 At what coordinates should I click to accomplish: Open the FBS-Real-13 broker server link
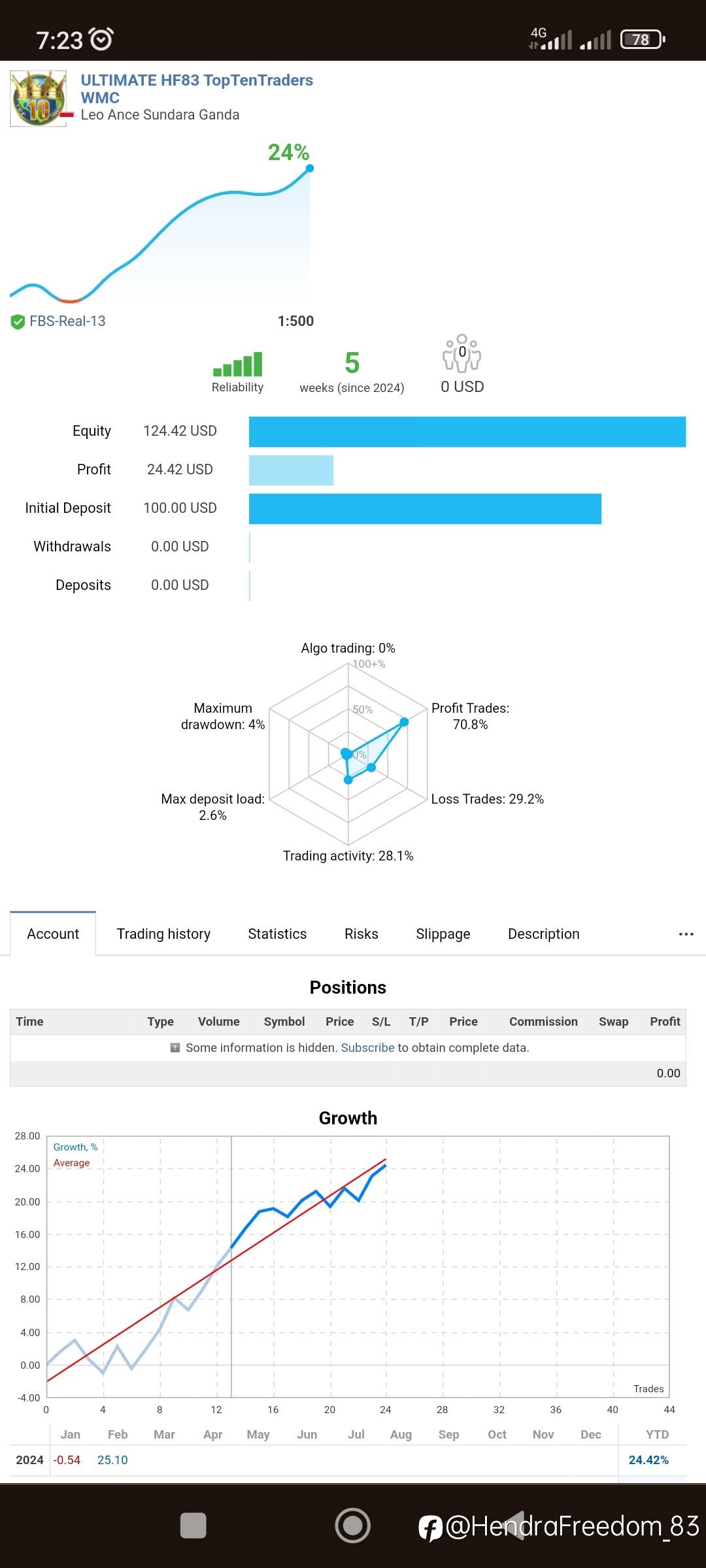[x=67, y=321]
